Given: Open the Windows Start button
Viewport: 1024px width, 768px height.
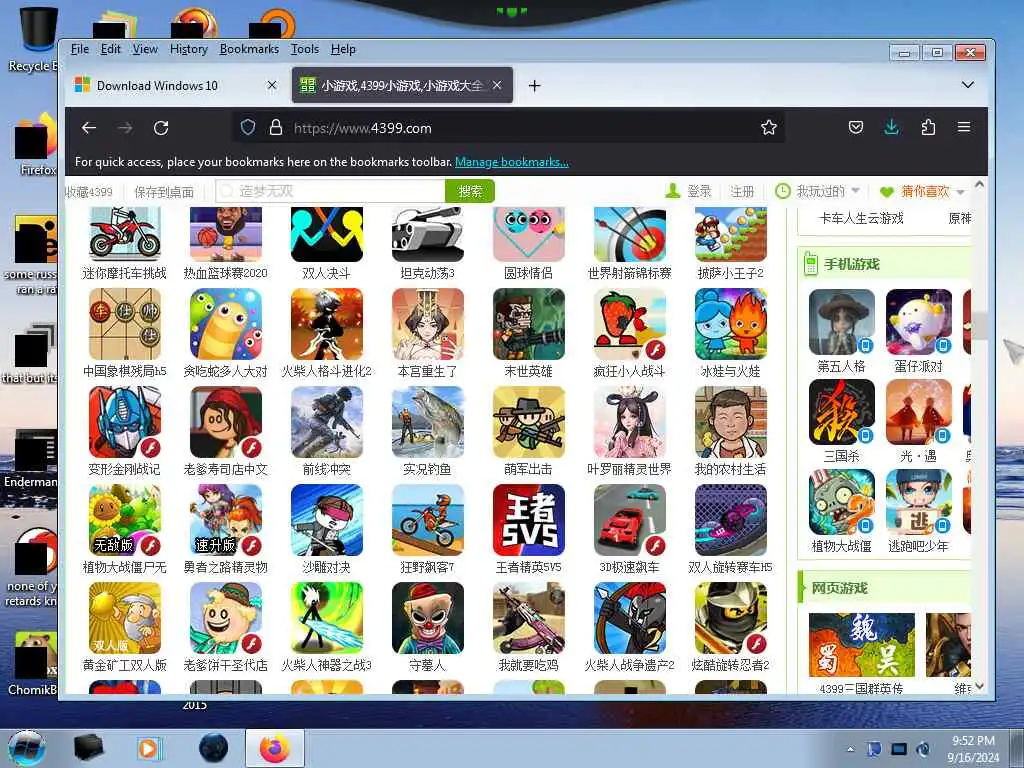Looking at the screenshot, I should 27,748.
